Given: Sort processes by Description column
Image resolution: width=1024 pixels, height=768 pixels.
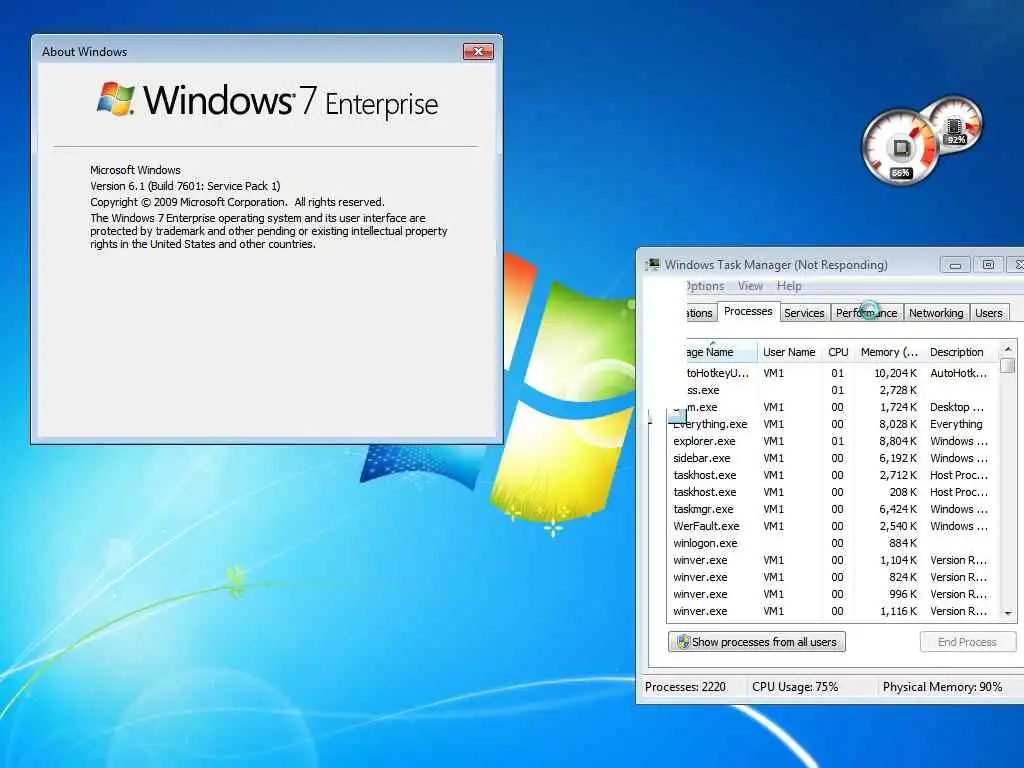Looking at the screenshot, I should point(961,352).
